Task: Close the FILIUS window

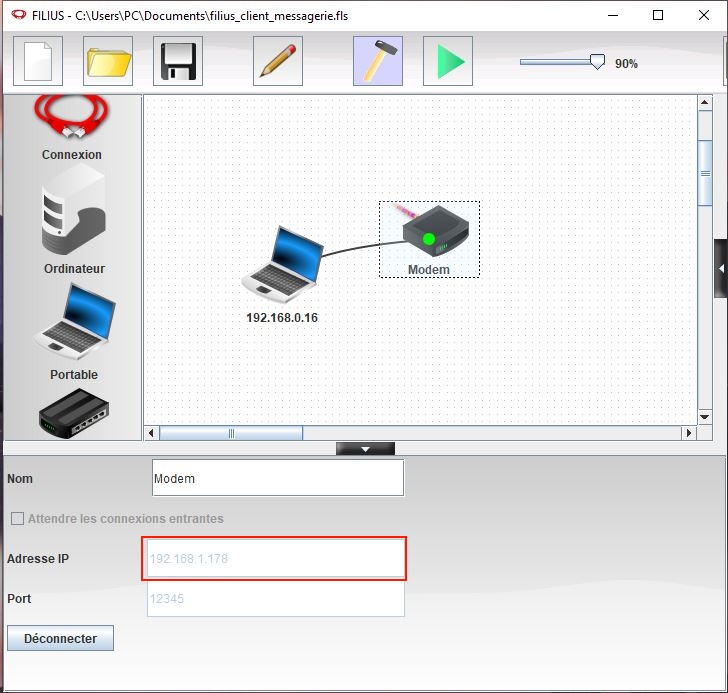Action: [704, 15]
